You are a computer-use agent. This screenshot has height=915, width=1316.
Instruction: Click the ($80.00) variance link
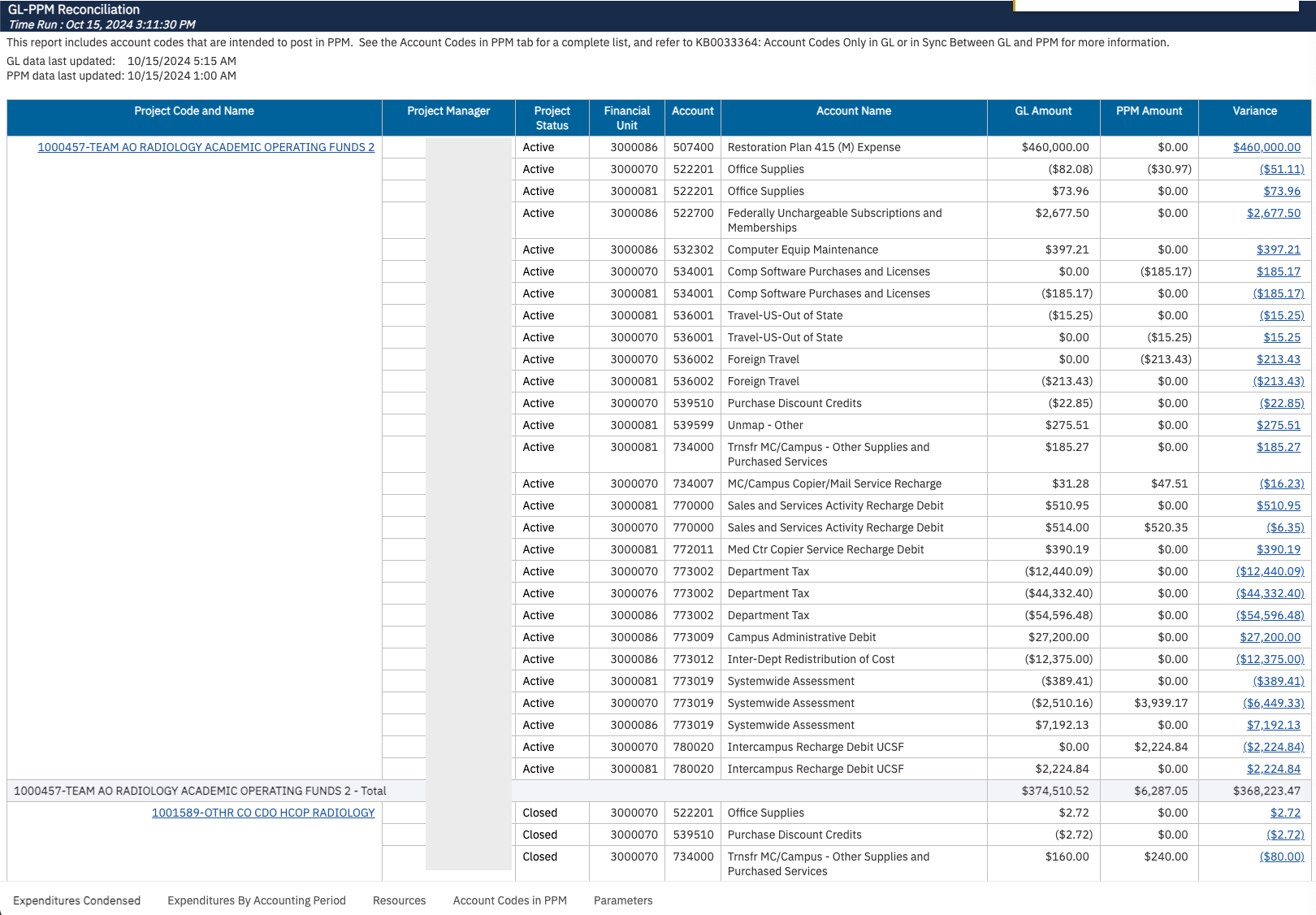1281,856
